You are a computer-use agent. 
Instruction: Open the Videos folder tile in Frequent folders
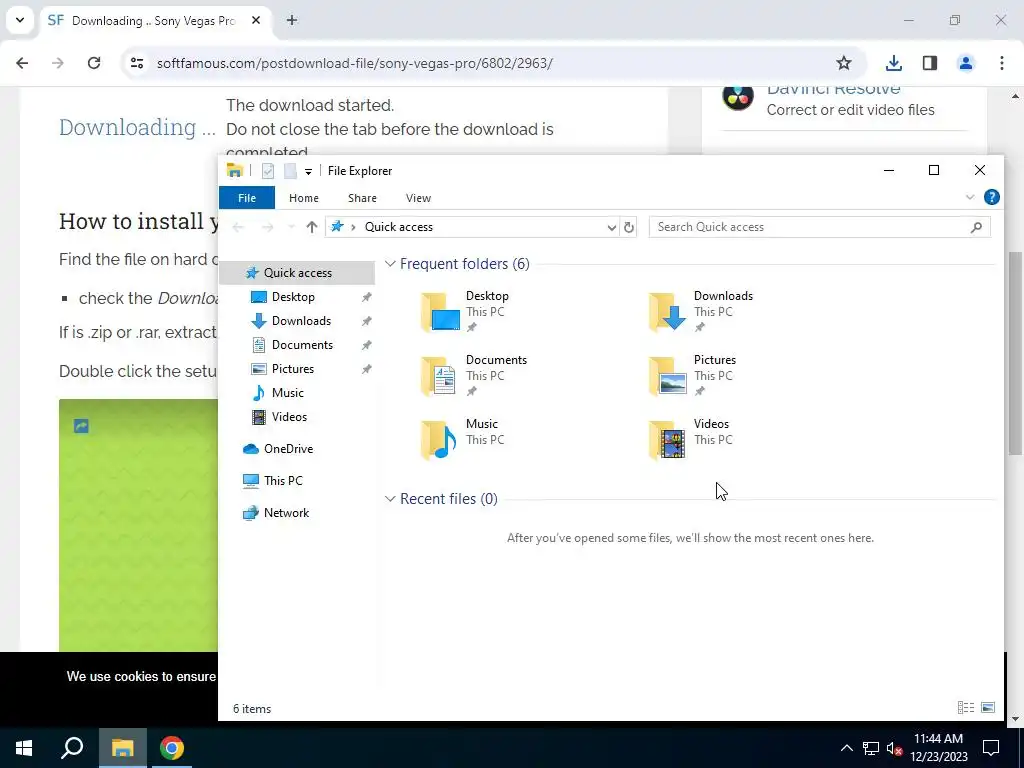click(x=690, y=439)
